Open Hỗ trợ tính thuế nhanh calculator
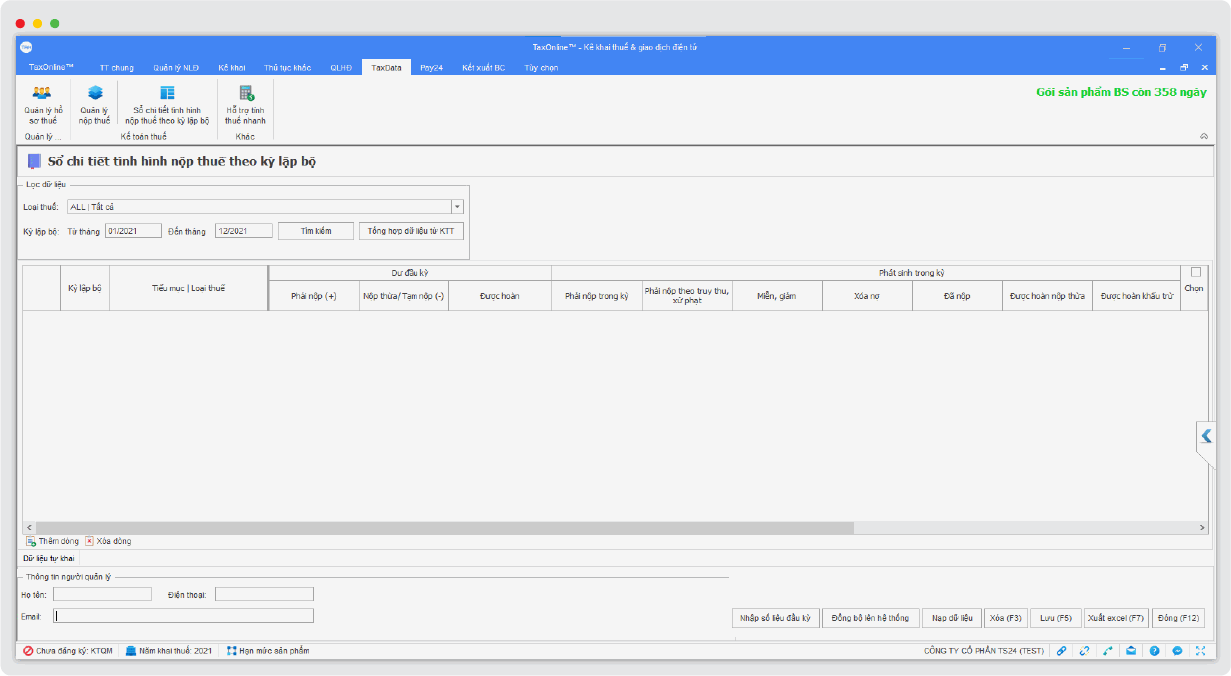 coord(245,94)
